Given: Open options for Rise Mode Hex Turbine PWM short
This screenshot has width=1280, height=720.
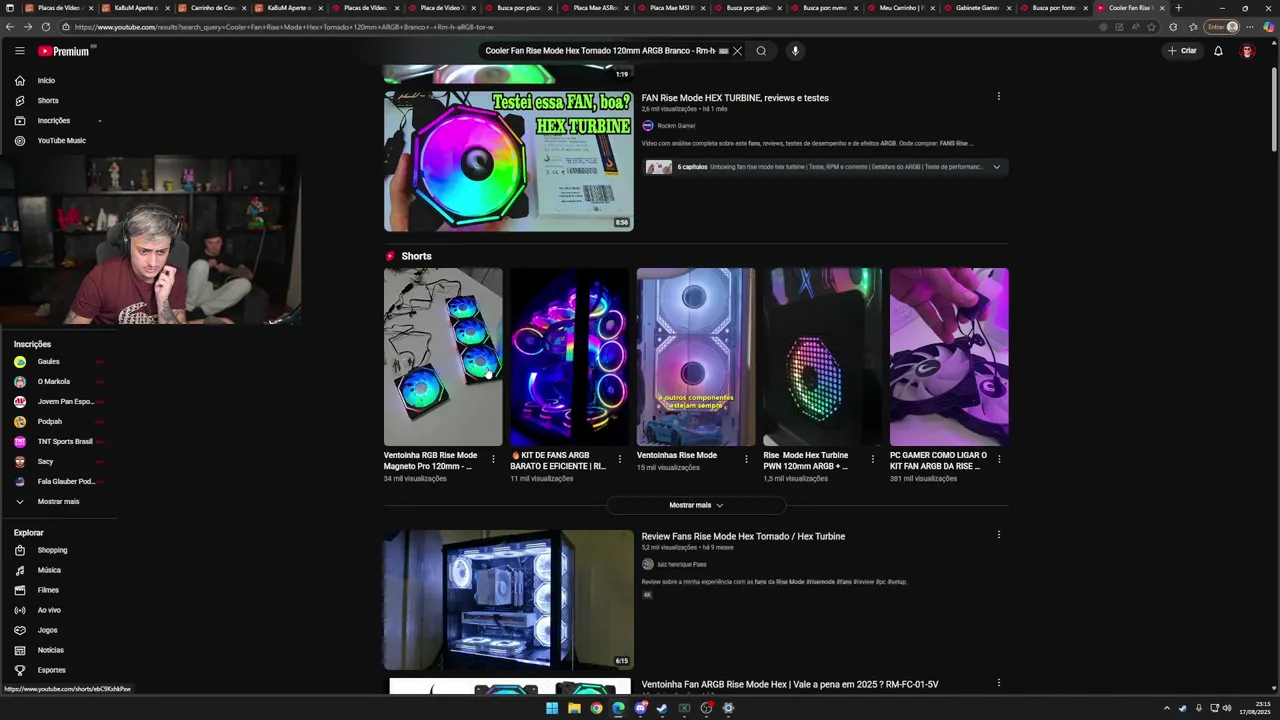Looking at the screenshot, I should click(873, 459).
